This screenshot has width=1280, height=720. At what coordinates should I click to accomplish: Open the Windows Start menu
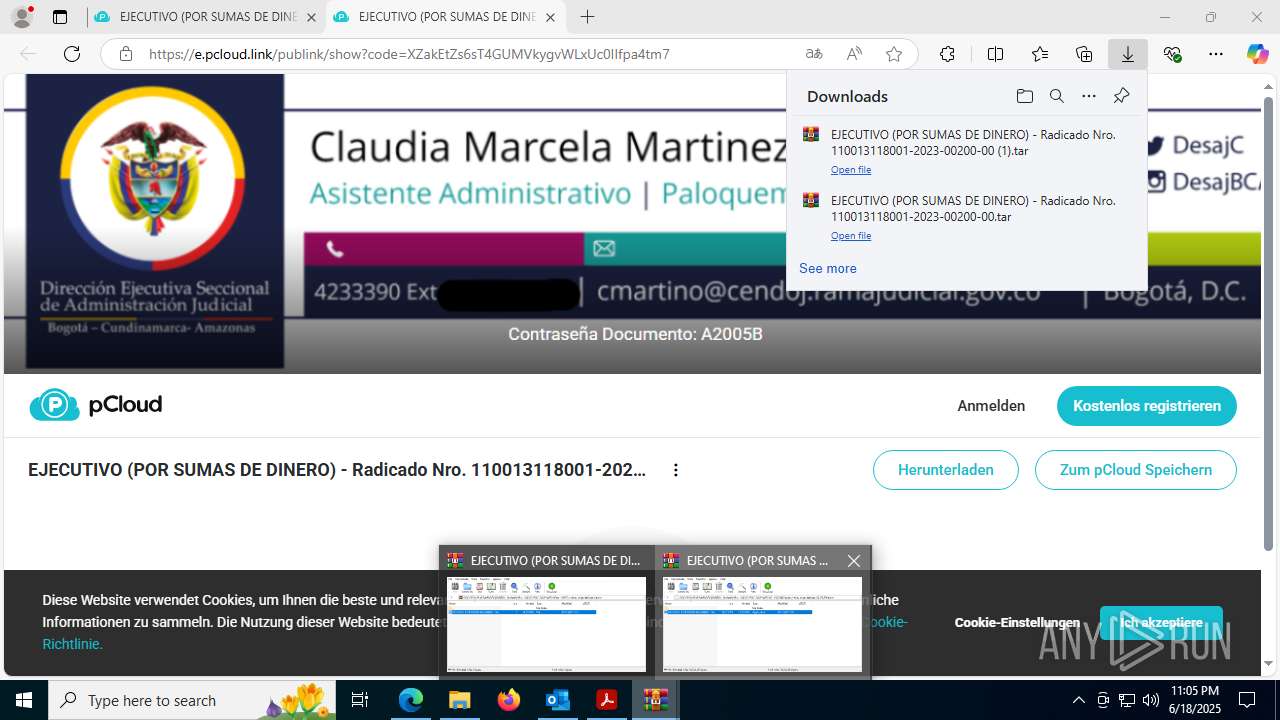24,700
